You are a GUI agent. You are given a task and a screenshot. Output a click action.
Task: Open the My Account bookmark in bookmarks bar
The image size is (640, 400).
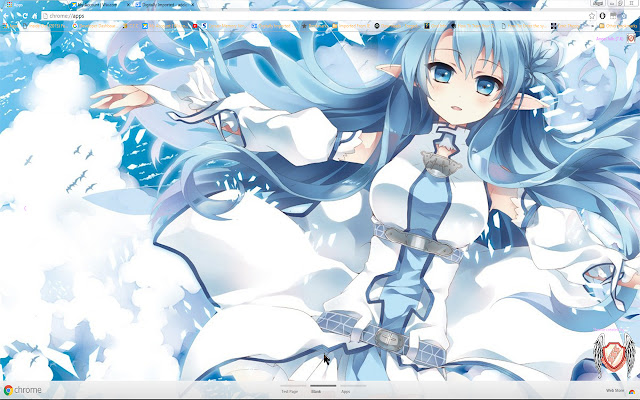click(164, 26)
